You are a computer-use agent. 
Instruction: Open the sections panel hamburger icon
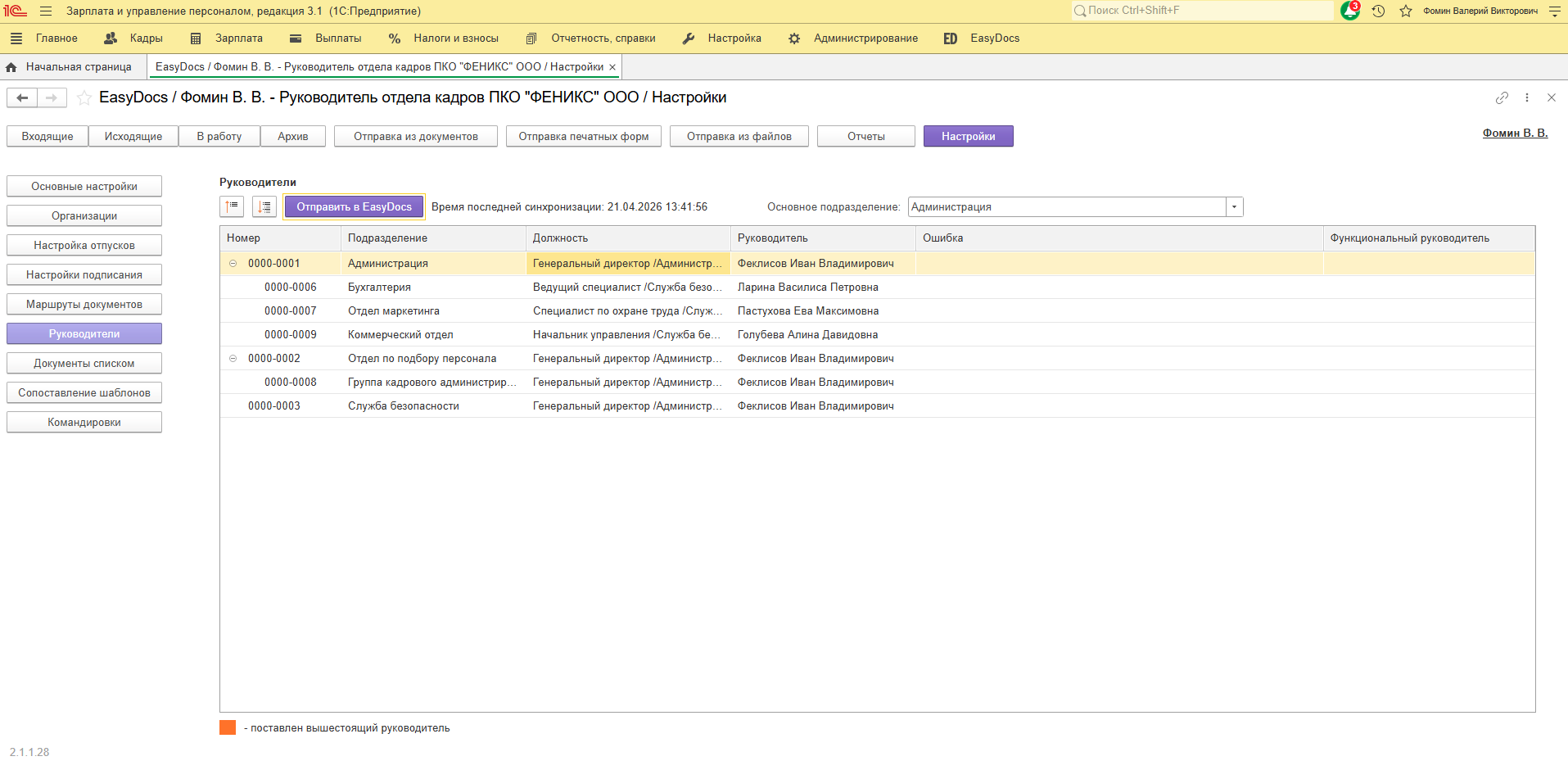(x=16, y=38)
